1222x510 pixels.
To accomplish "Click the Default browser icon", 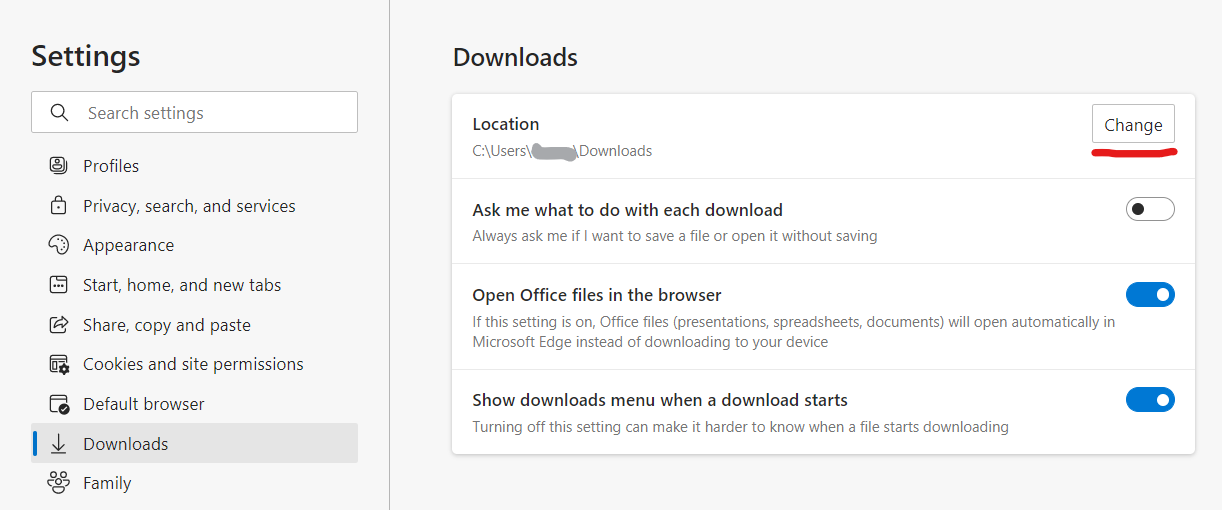I will 58,404.
